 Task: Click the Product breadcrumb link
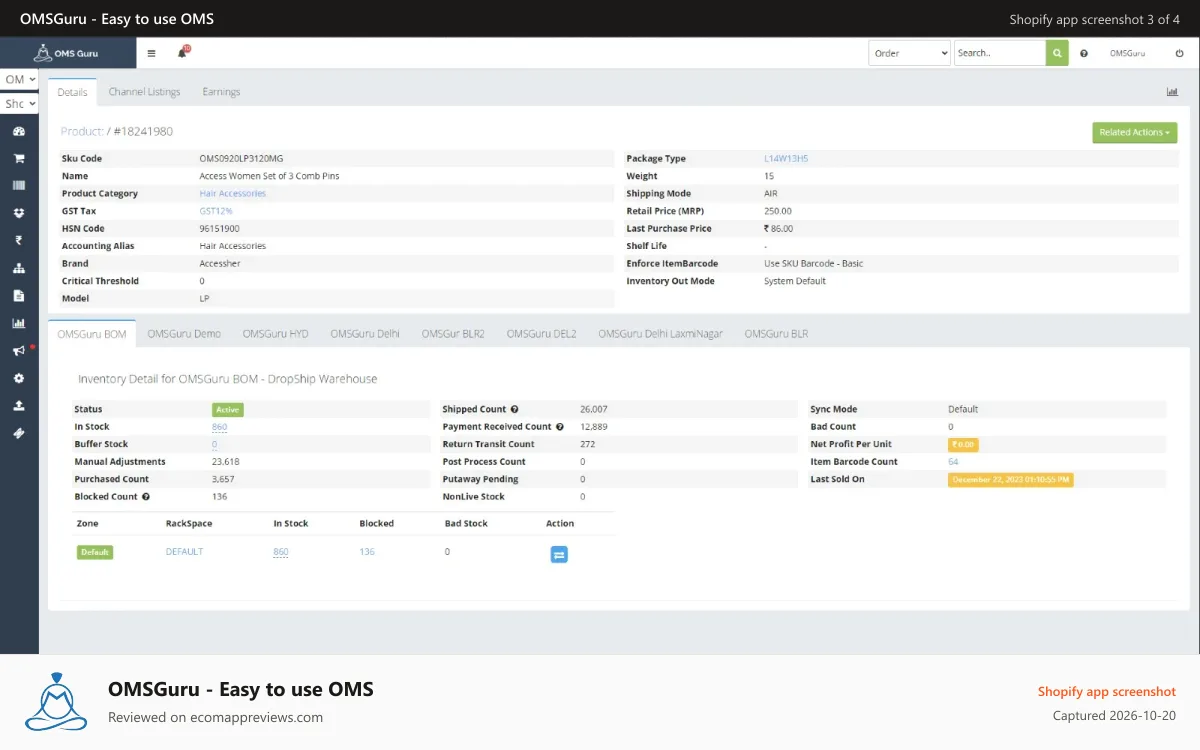coord(81,131)
